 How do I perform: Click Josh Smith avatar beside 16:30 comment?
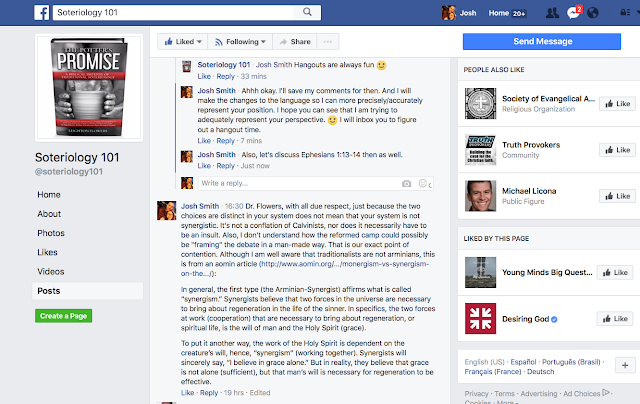[167, 211]
